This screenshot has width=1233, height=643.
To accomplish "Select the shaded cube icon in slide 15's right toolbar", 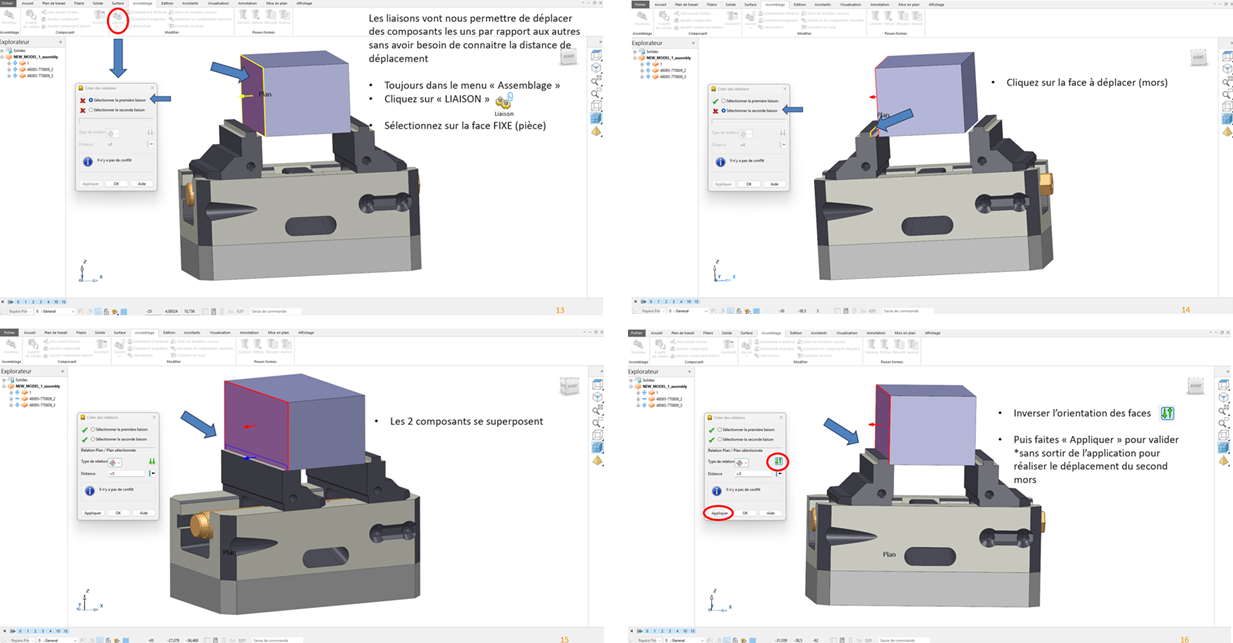I will click(x=597, y=448).
